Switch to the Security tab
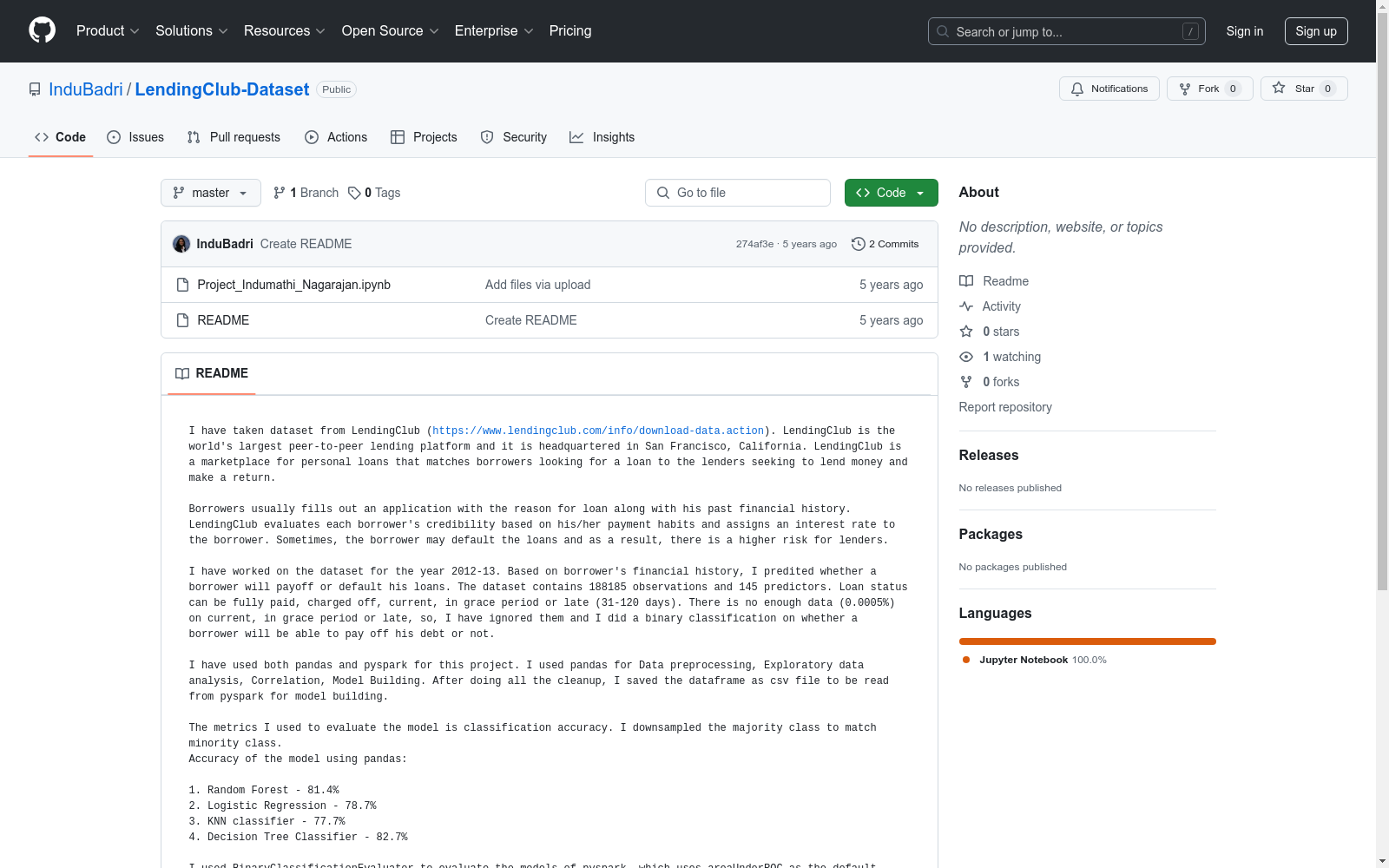This screenshot has width=1389, height=868. pos(514,137)
